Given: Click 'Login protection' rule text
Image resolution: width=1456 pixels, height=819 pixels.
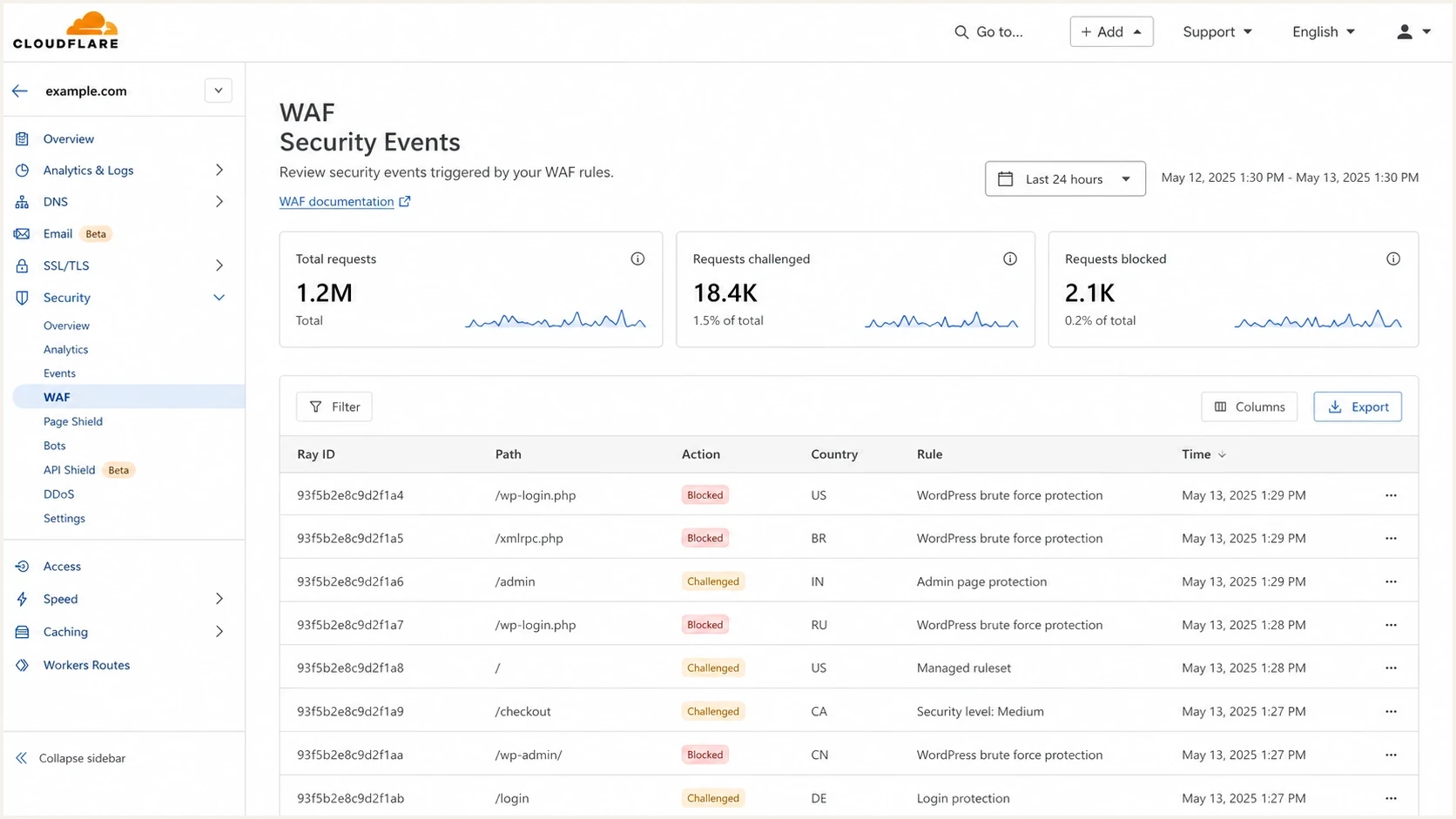Looking at the screenshot, I should coord(963,798).
